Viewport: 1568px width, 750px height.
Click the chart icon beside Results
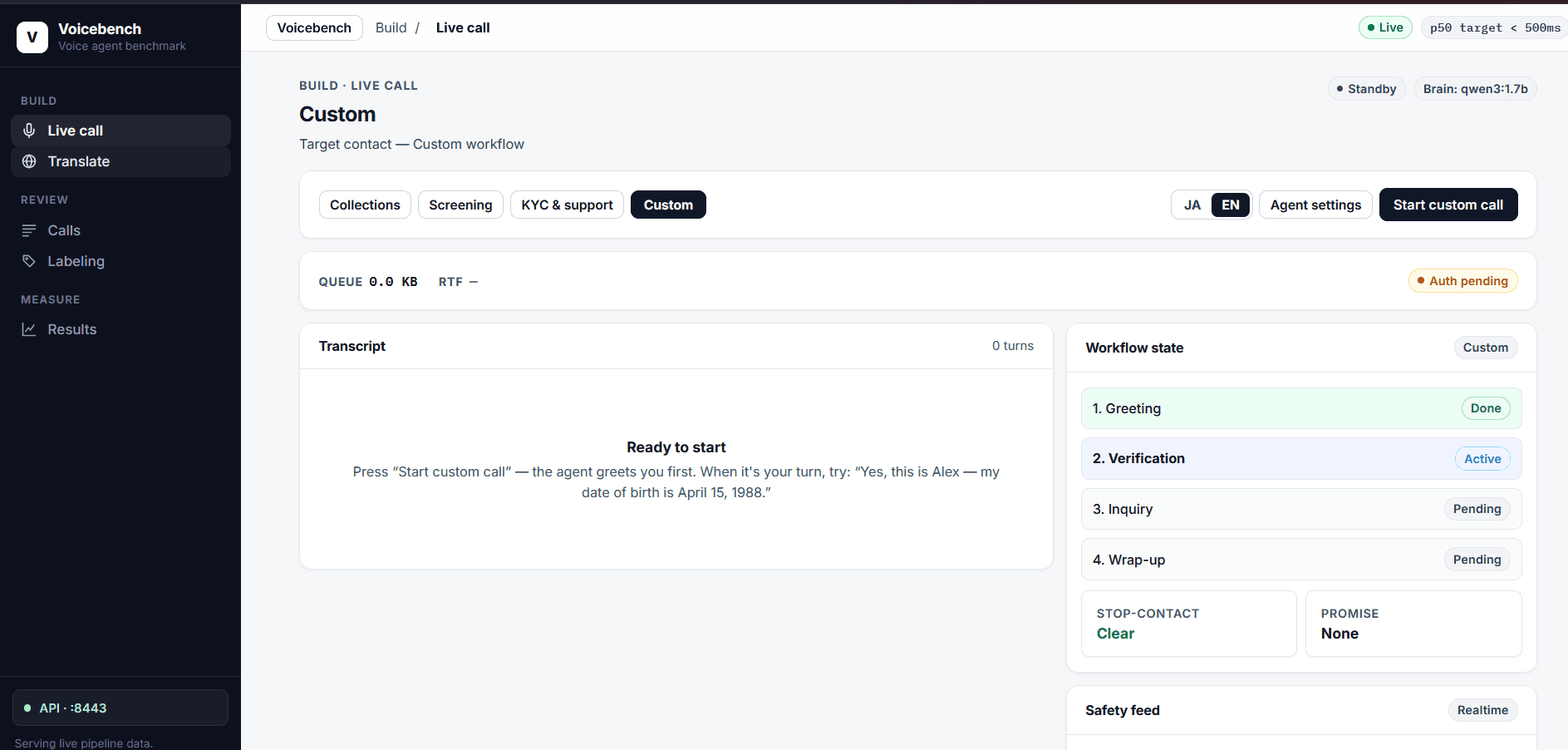pos(29,329)
